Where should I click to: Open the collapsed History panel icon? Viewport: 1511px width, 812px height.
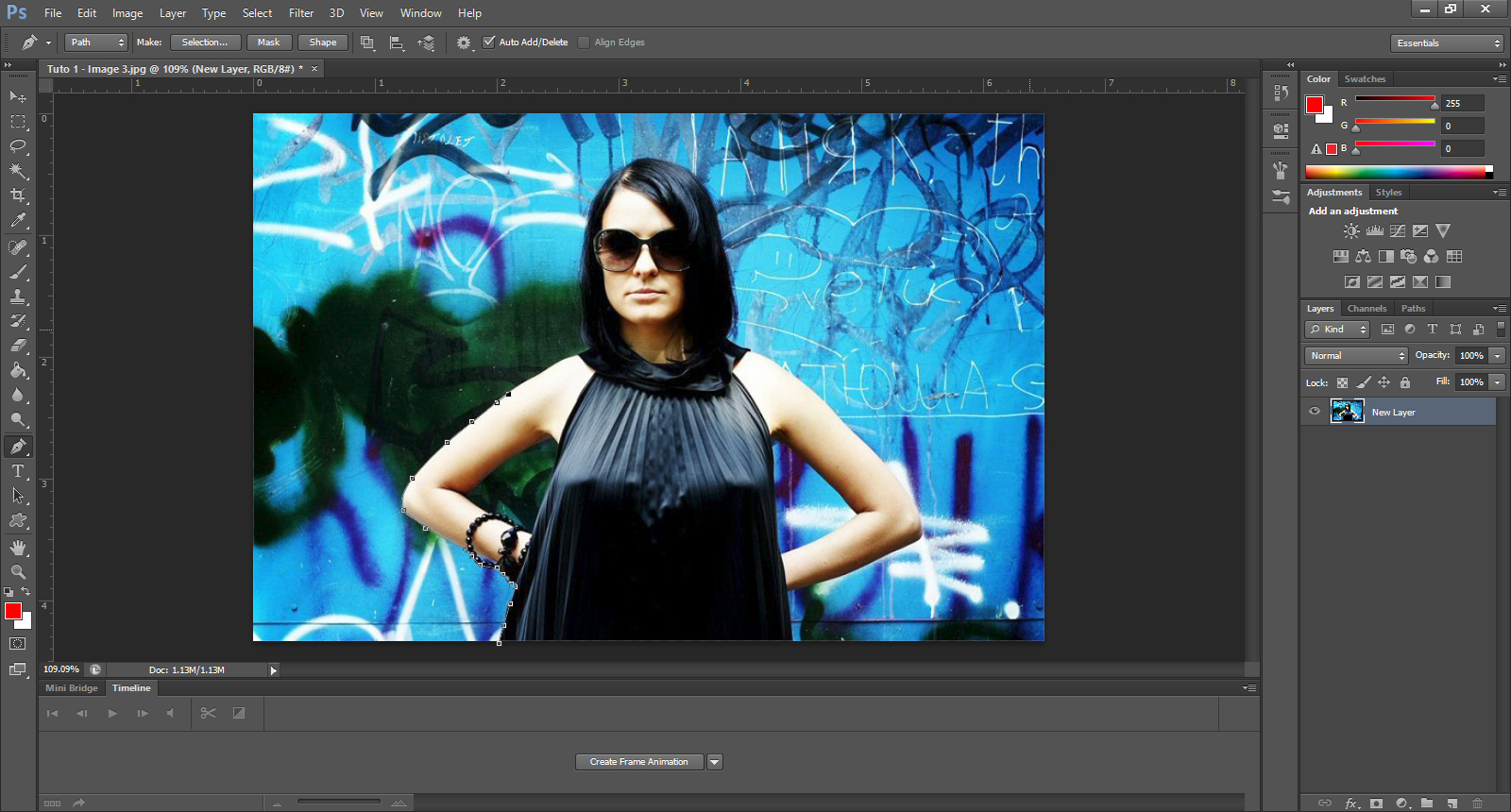click(x=1281, y=93)
